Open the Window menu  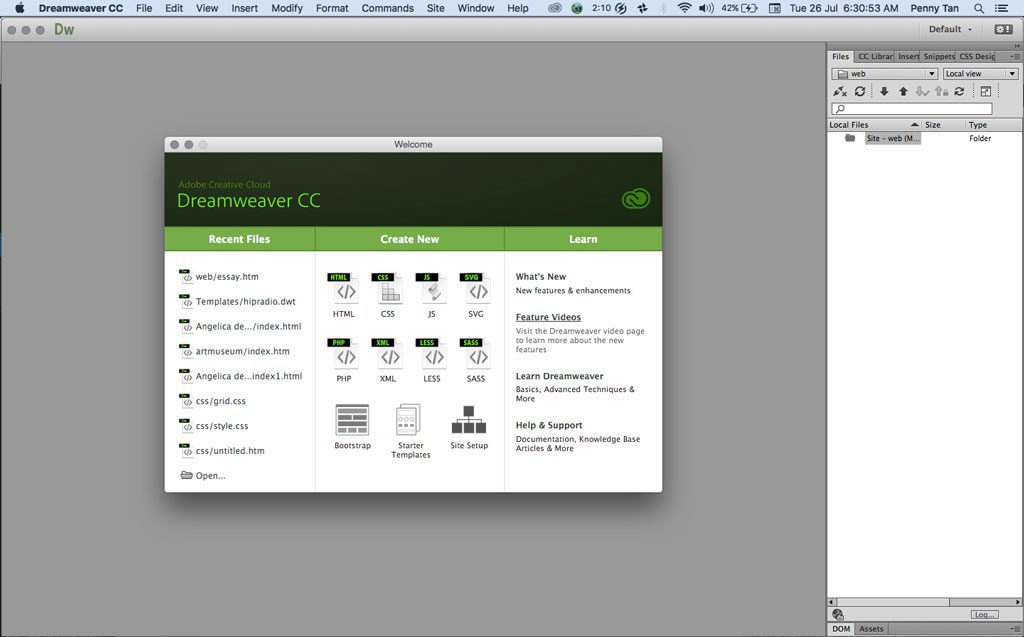click(475, 8)
